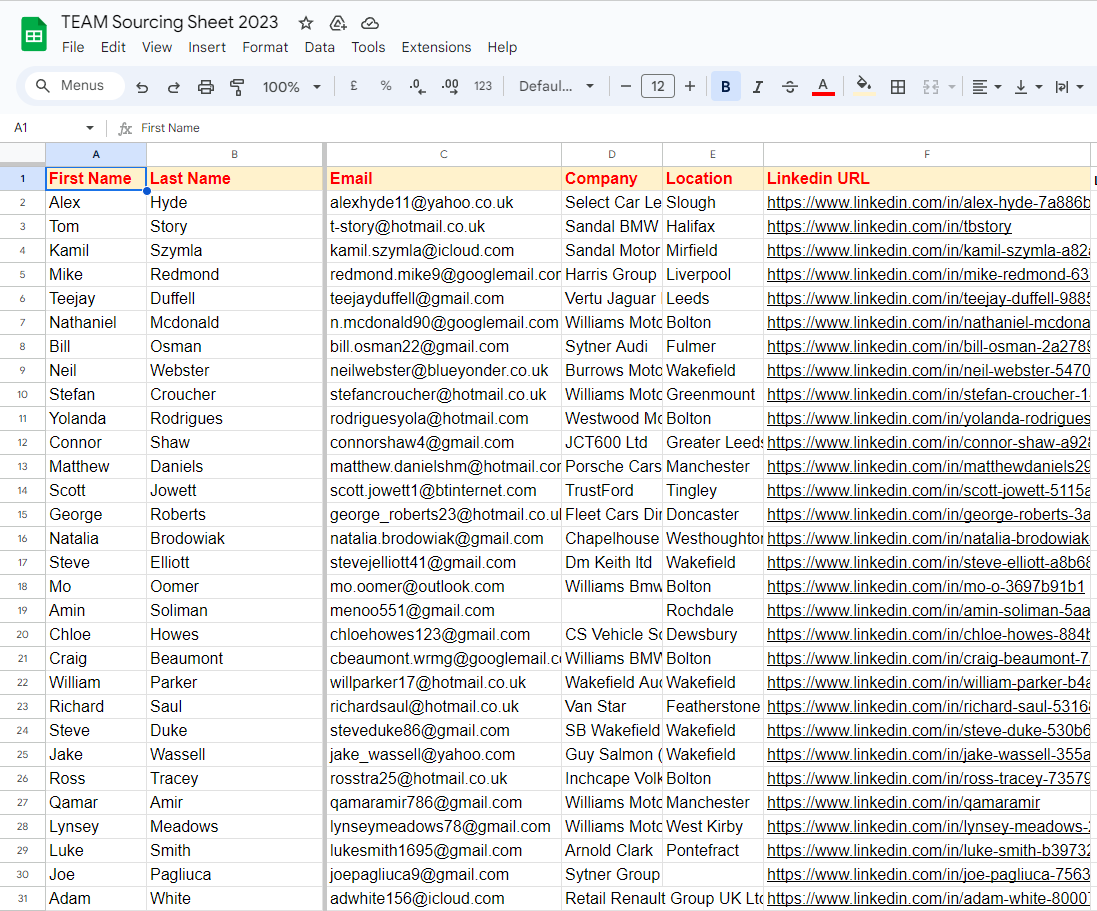1097x911 pixels.
Task: Toggle Italic formatting
Action: 758,87
